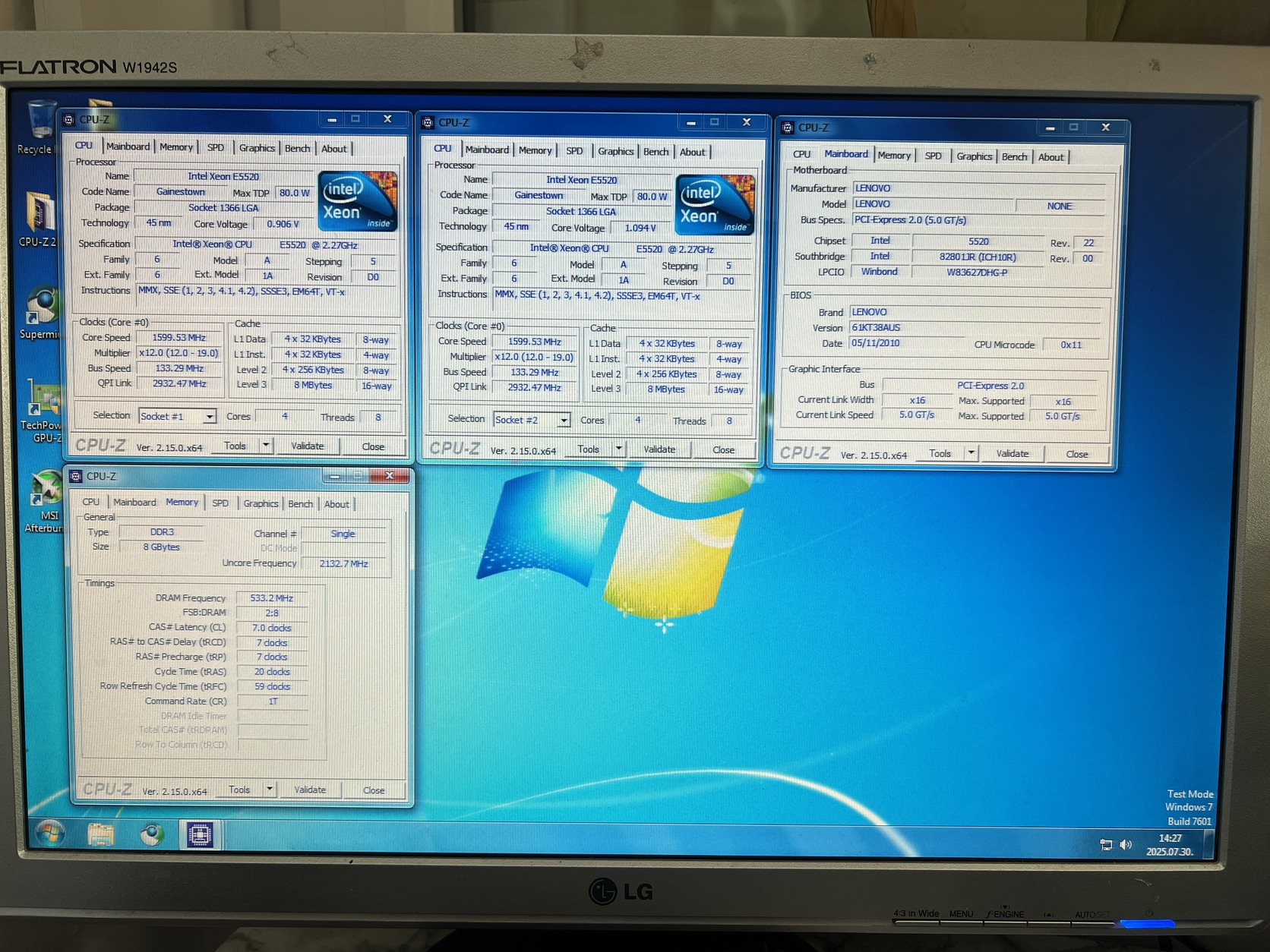
Task: Switch to the CPU tab in the Mainboard CPU-Z window
Action: click(802, 154)
